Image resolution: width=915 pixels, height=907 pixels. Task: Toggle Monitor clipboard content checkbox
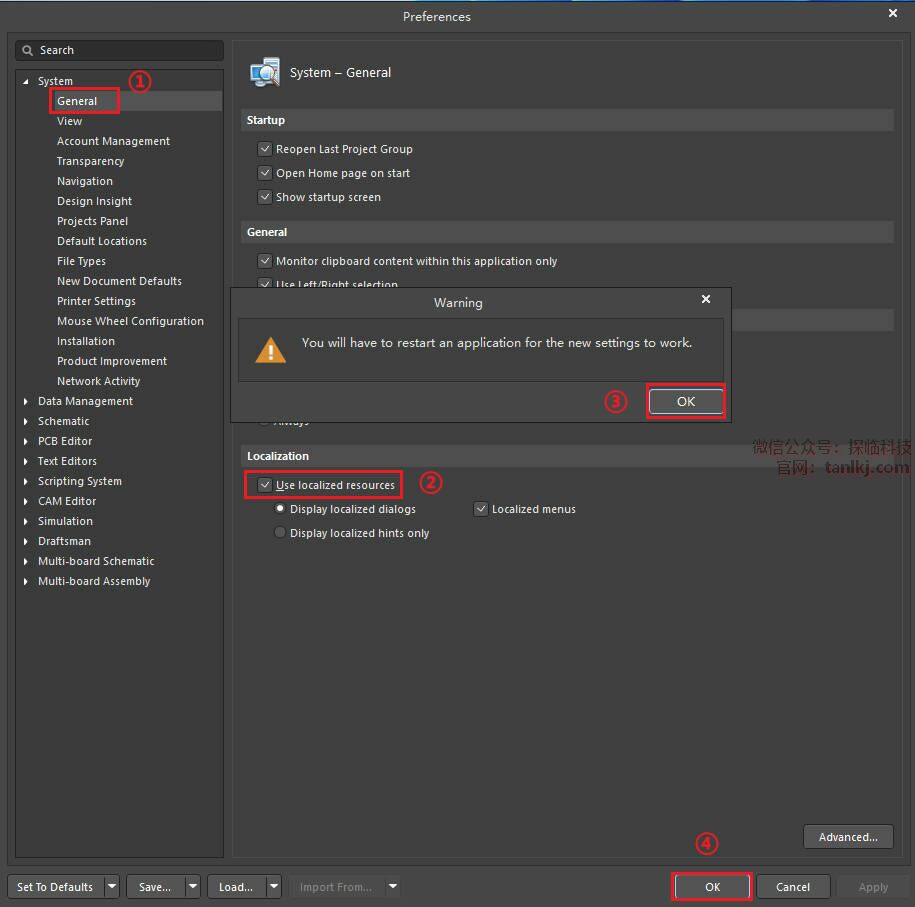[265, 260]
